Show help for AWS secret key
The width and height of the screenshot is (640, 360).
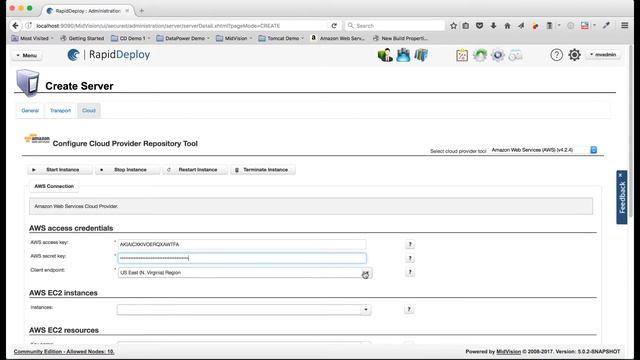point(410,258)
